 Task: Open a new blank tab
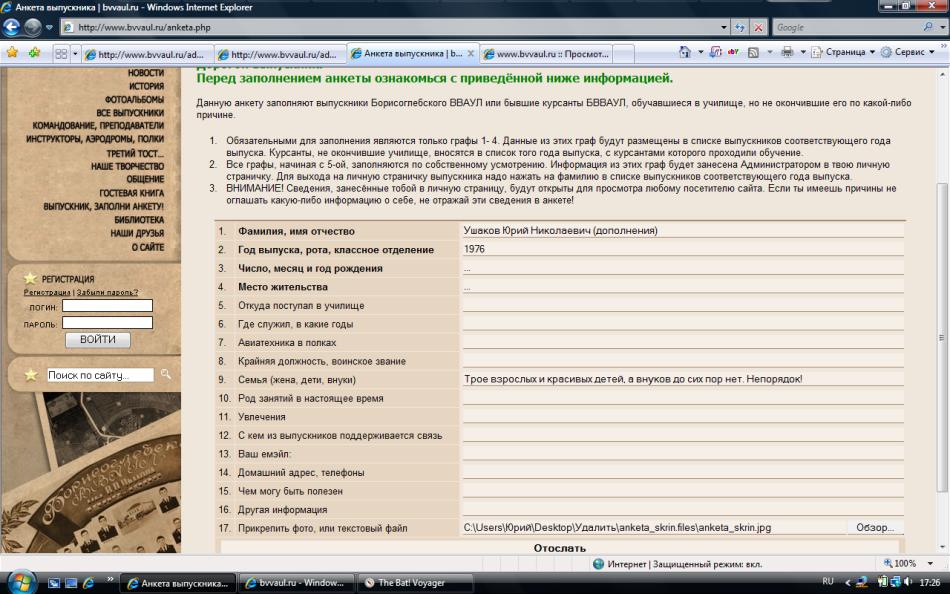pyautogui.click(x=623, y=54)
